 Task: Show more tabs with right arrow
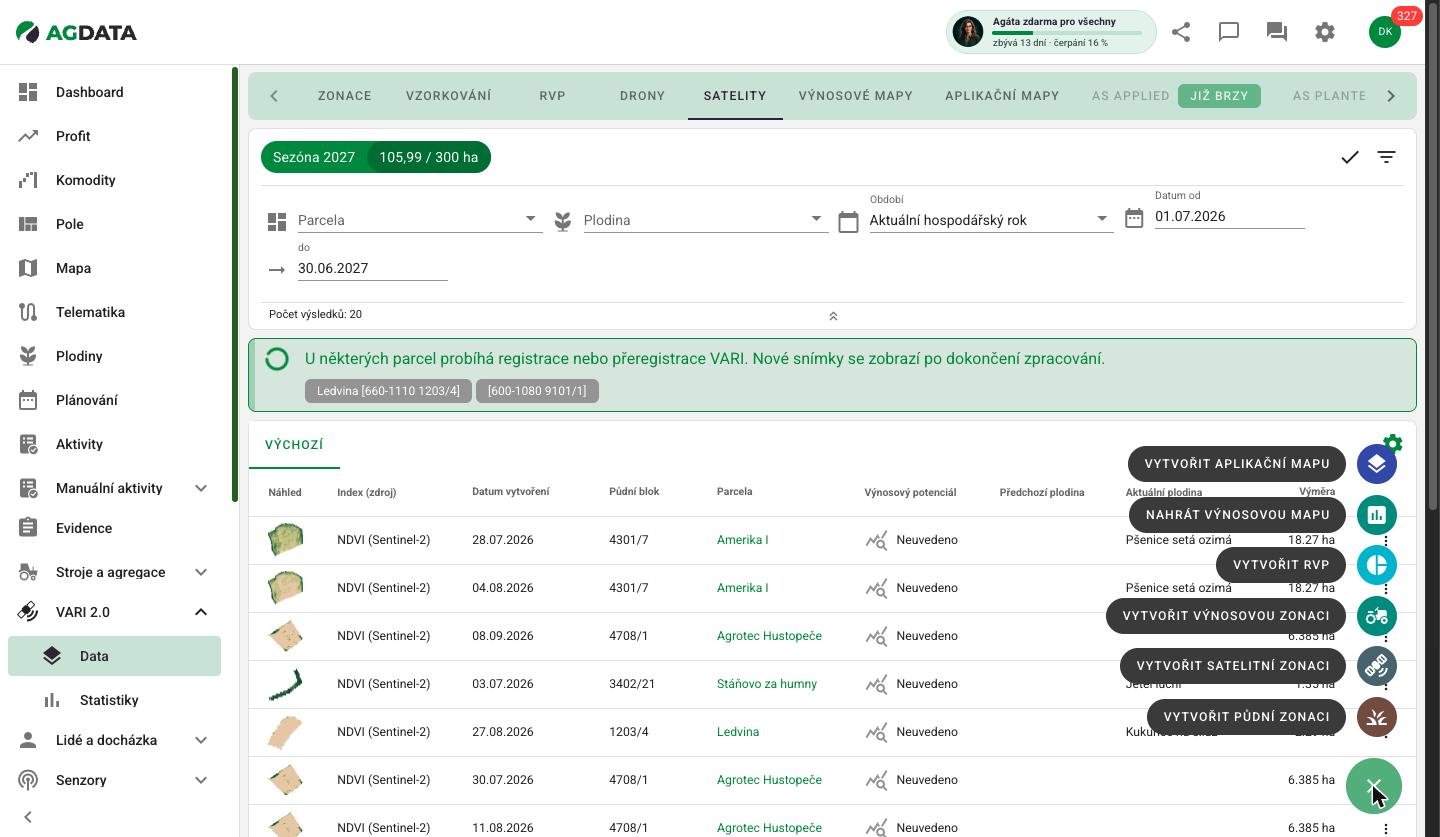[1391, 96]
